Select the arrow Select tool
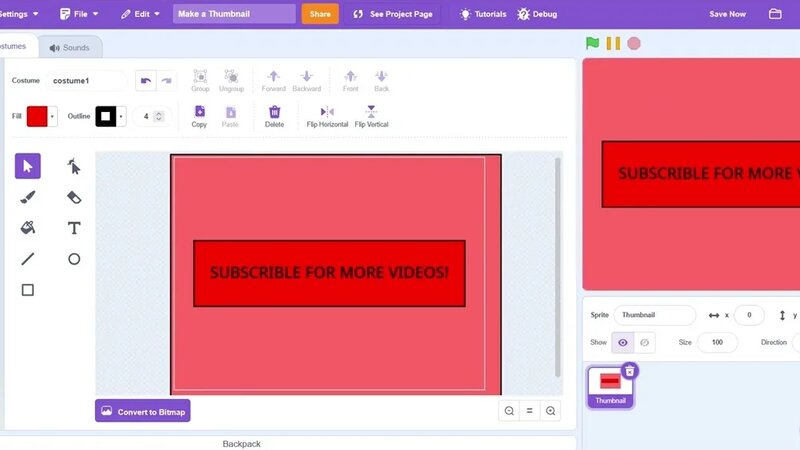 (x=28, y=166)
